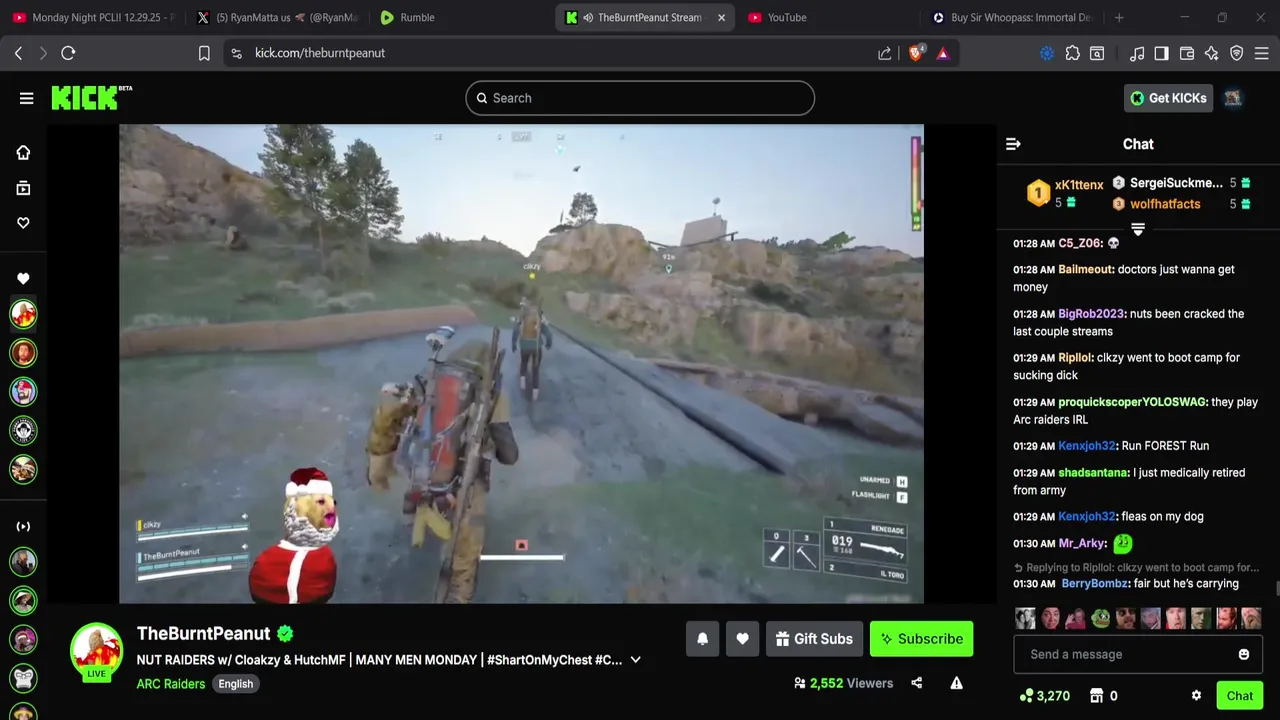Open a new browser tab
The width and height of the screenshot is (1280, 720).
(1119, 17)
